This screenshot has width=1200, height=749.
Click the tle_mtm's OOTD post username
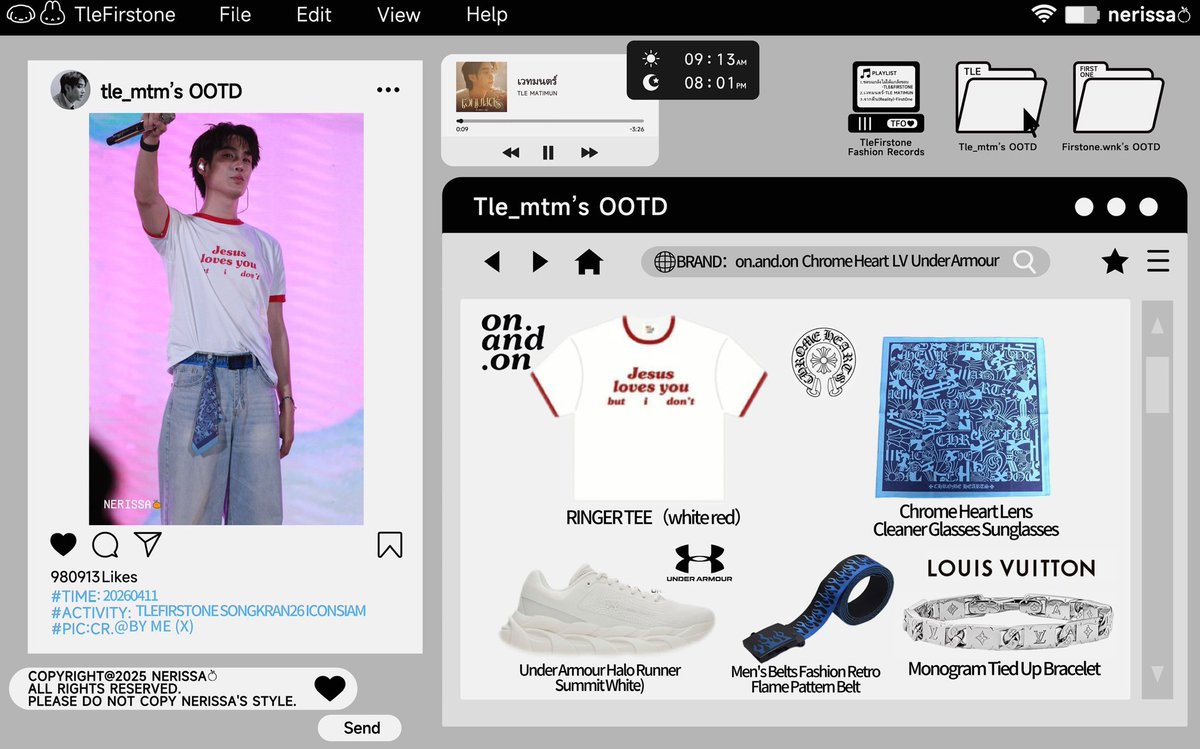point(171,91)
